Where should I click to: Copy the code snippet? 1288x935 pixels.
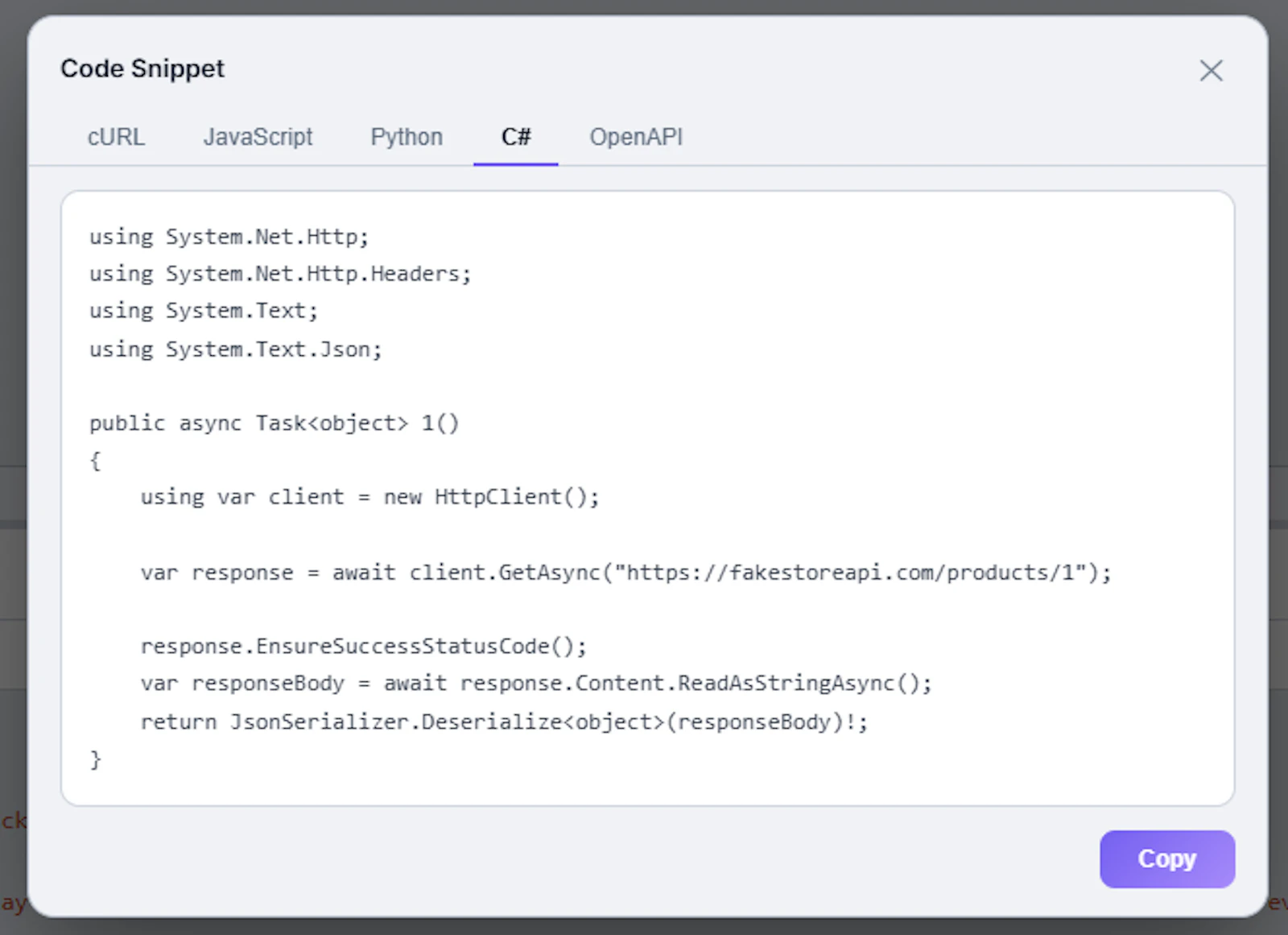[1167, 859]
